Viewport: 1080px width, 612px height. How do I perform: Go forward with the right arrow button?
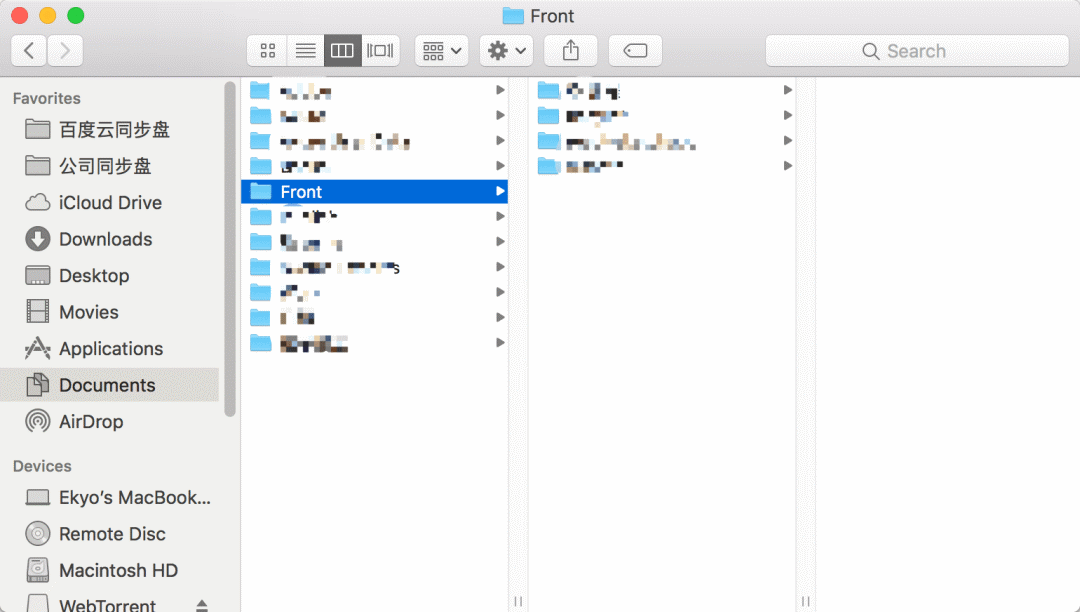pos(65,51)
